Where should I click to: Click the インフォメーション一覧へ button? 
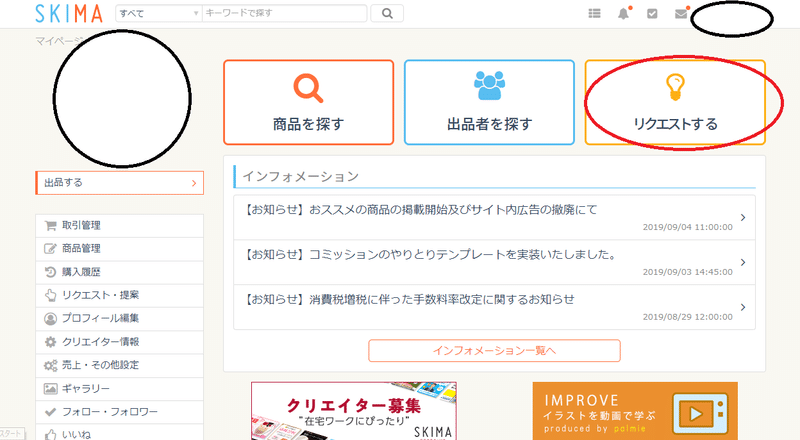click(x=494, y=351)
